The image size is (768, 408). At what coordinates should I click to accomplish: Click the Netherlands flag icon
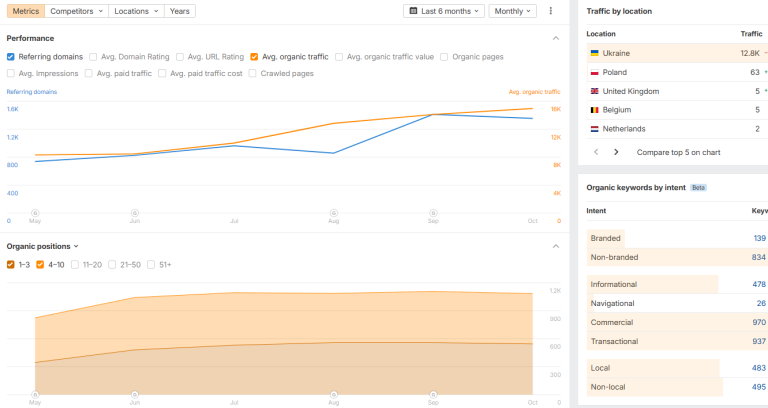click(595, 129)
